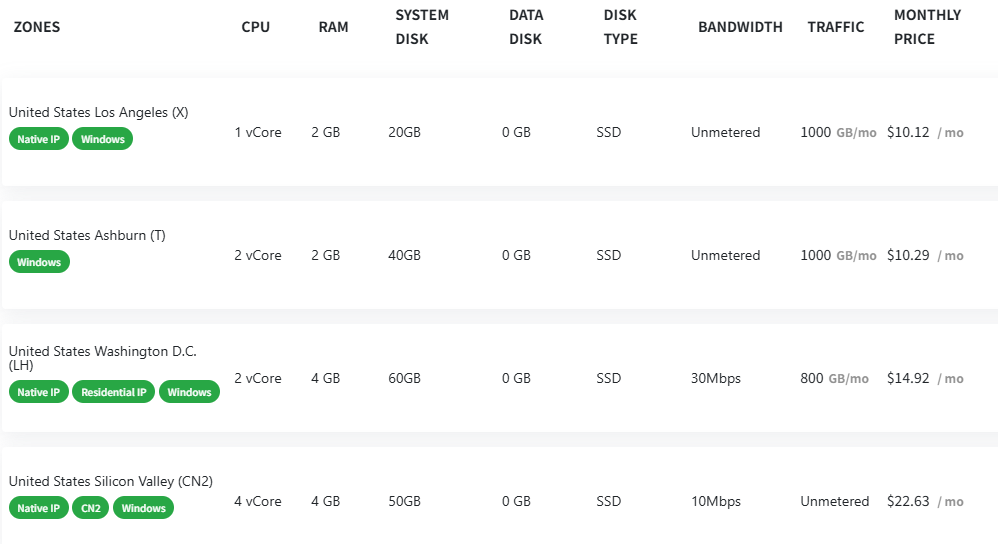Image resolution: width=998 pixels, height=544 pixels.
Task: Click the Residential IP badge
Action: (114, 392)
